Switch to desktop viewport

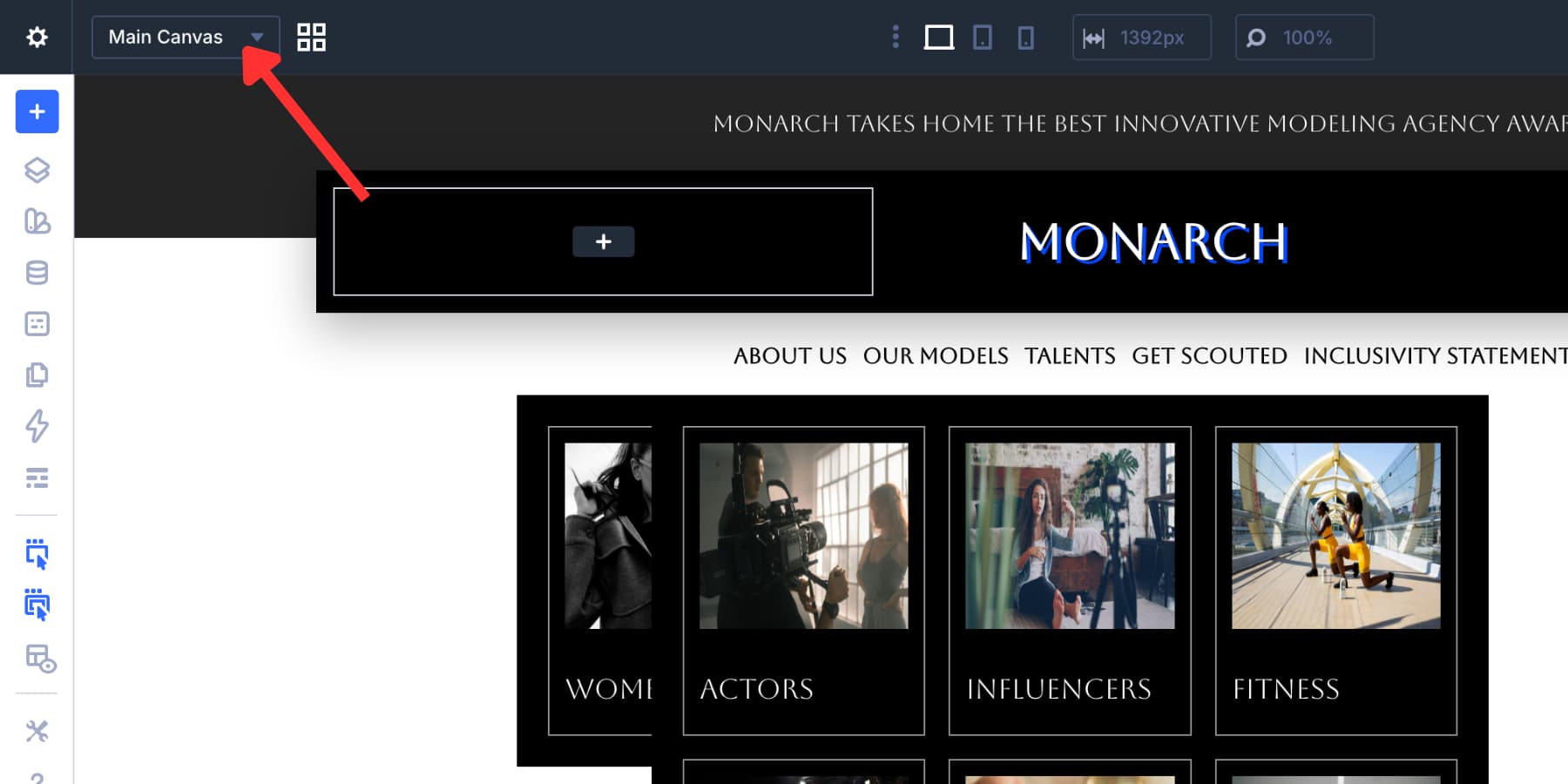938,37
